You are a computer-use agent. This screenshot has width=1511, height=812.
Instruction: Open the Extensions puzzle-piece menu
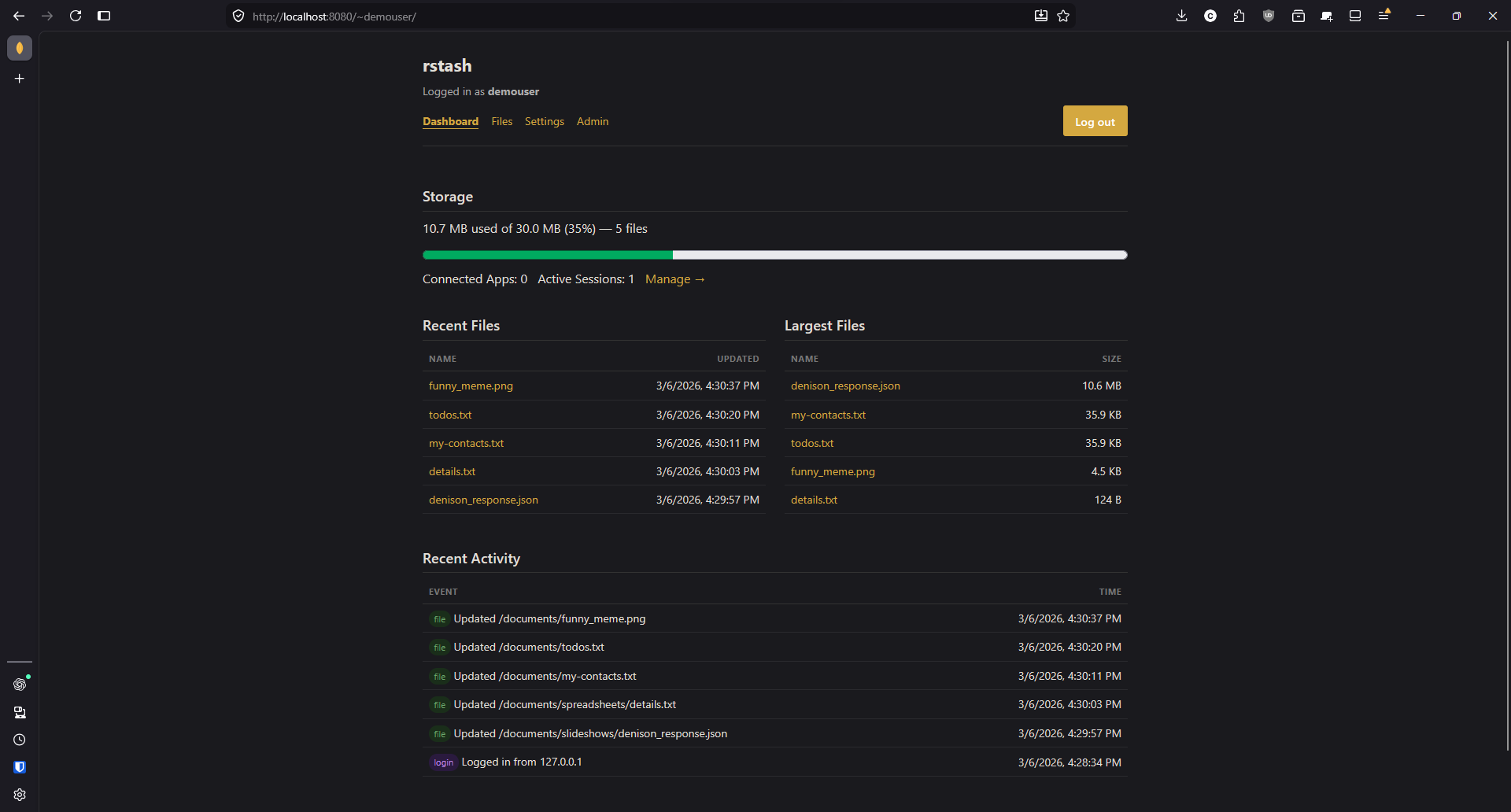click(1239, 16)
